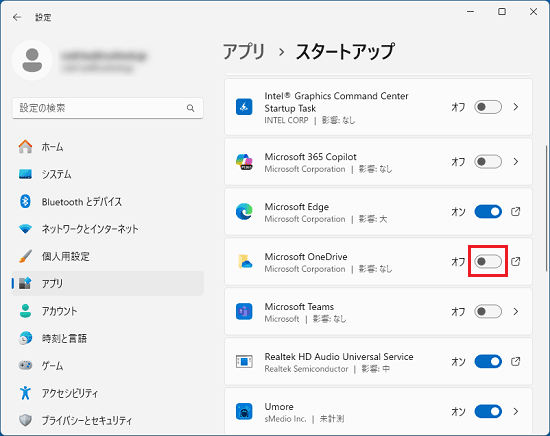Viewport: 550px width, 436px height.
Task: Click the Home house icon
Action: tap(25, 147)
